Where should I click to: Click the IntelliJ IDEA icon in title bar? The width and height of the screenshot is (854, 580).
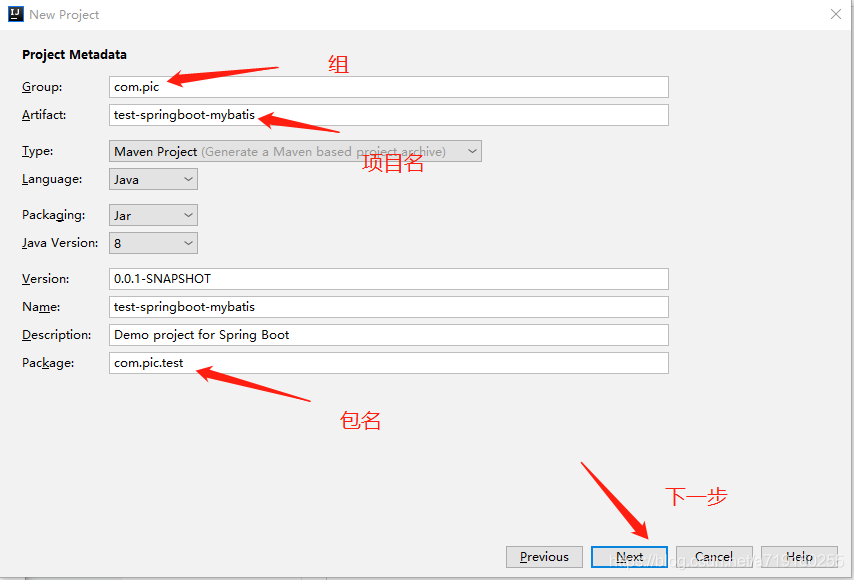pyautogui.click(x=16, y=14)
